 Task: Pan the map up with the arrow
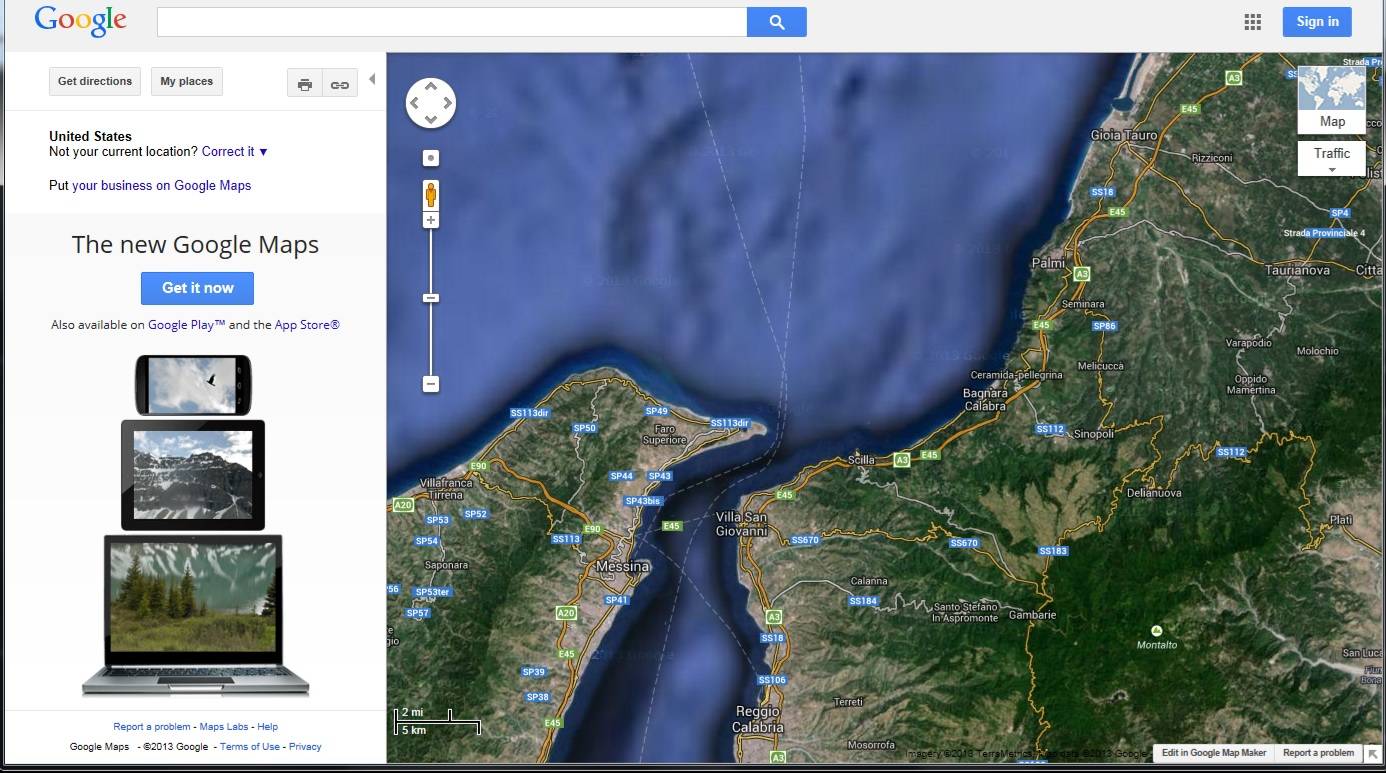pyautogui.click(x=431, y=87)
